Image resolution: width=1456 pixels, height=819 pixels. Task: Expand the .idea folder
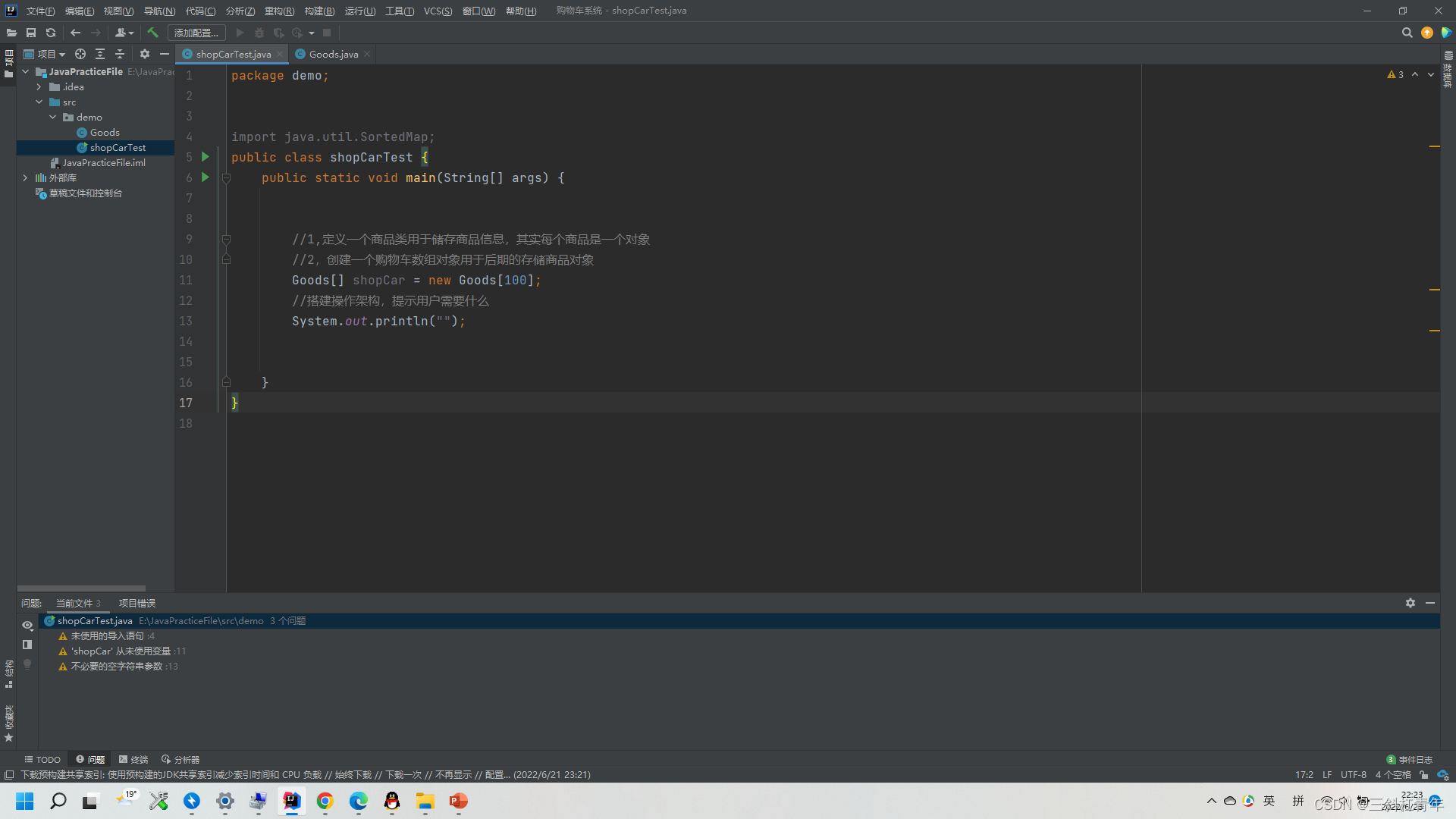pyautogui.click(x=39, y=87)
